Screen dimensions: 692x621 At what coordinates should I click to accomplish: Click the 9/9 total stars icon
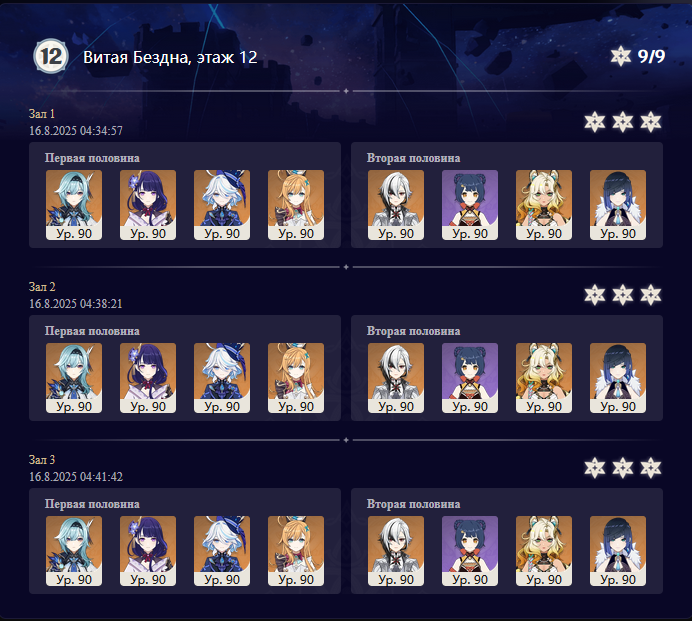click(x=621, y=56)
